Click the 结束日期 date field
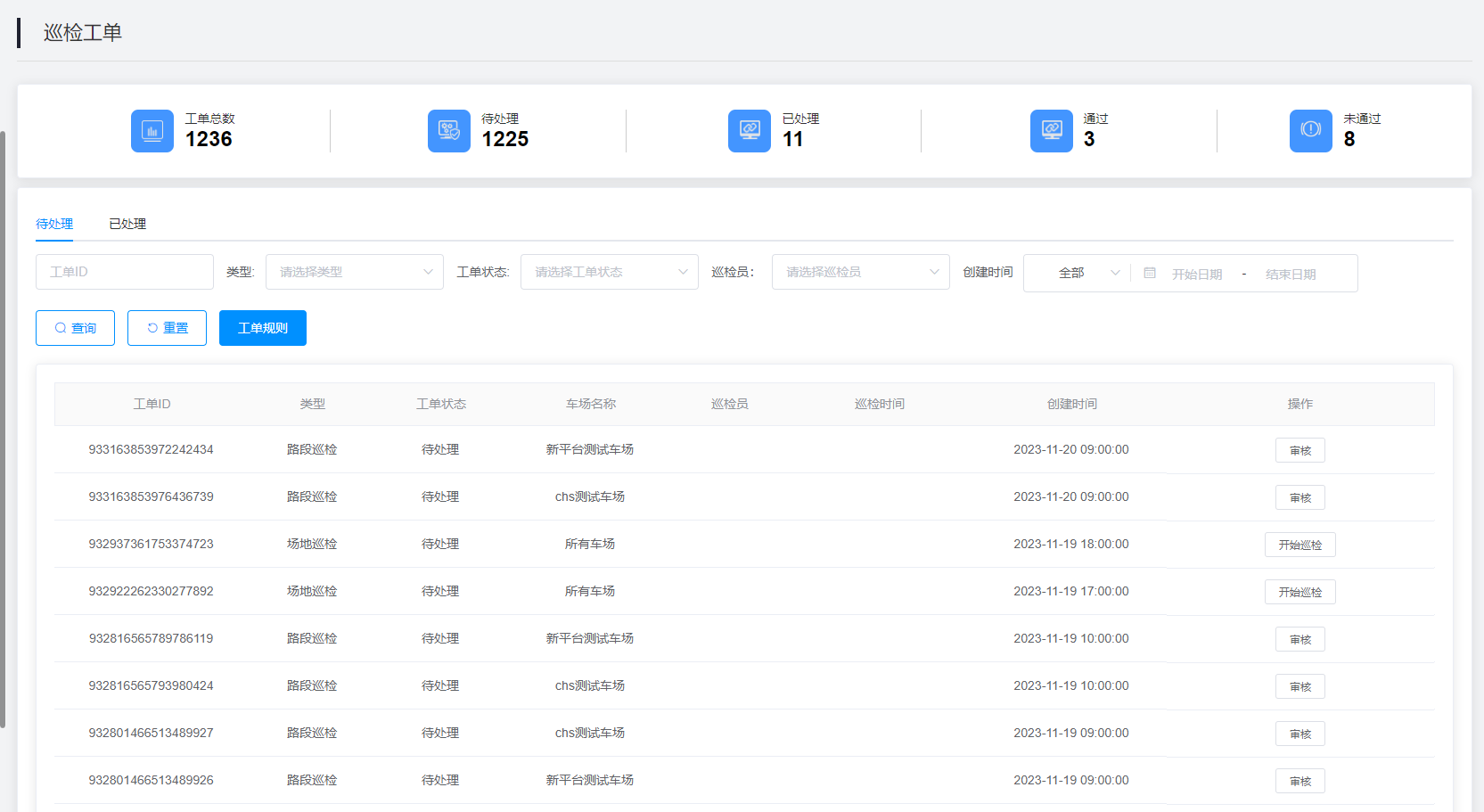The height and width of the screenshot is (812, 1484). click(x=1290, y=275)
